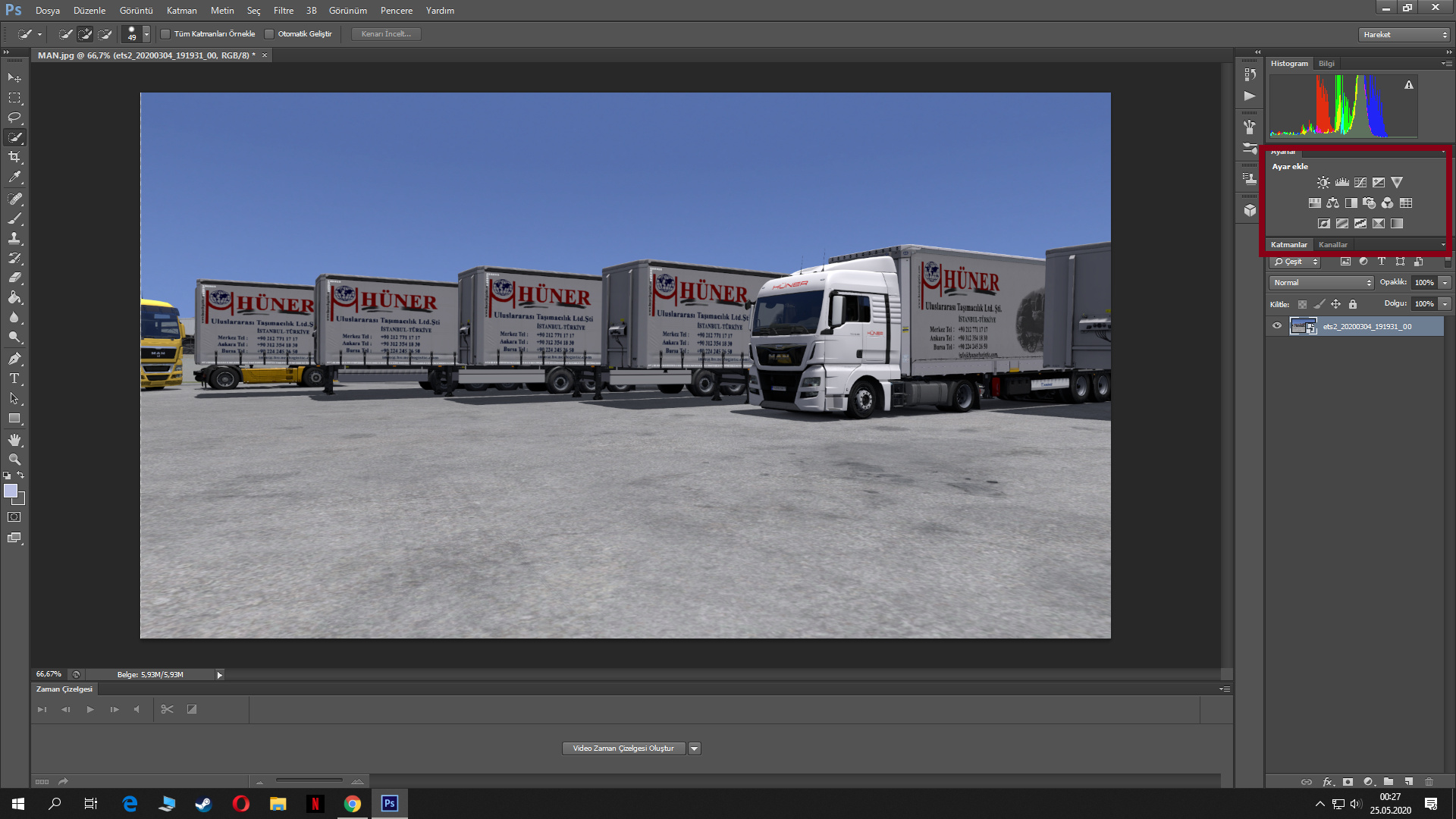Toggle lock transparent pixels

(x=1303, y=305)
